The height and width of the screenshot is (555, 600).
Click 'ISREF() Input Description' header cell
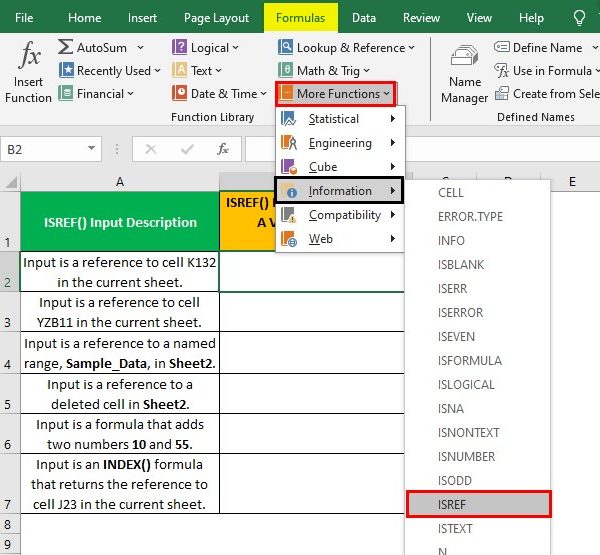pos(120,221)
